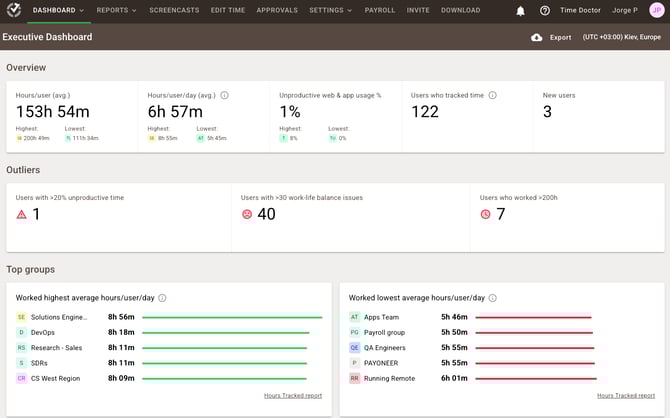The width and height of the screenshot is (670, 418).
Task: Expand the Reports dropdown menu
Action: [x=117, y=10]
